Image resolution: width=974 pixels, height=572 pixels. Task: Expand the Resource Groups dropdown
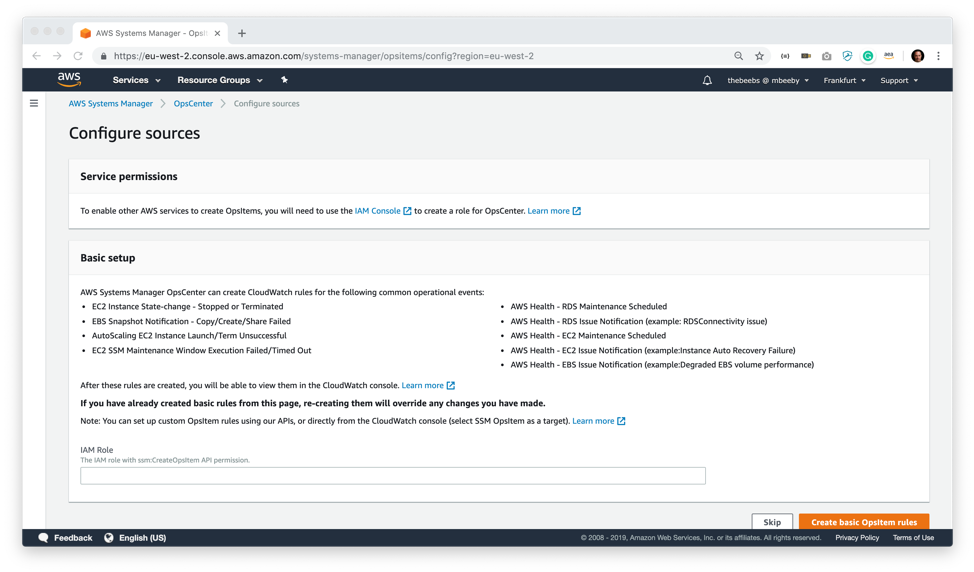[x=220, y=80]
